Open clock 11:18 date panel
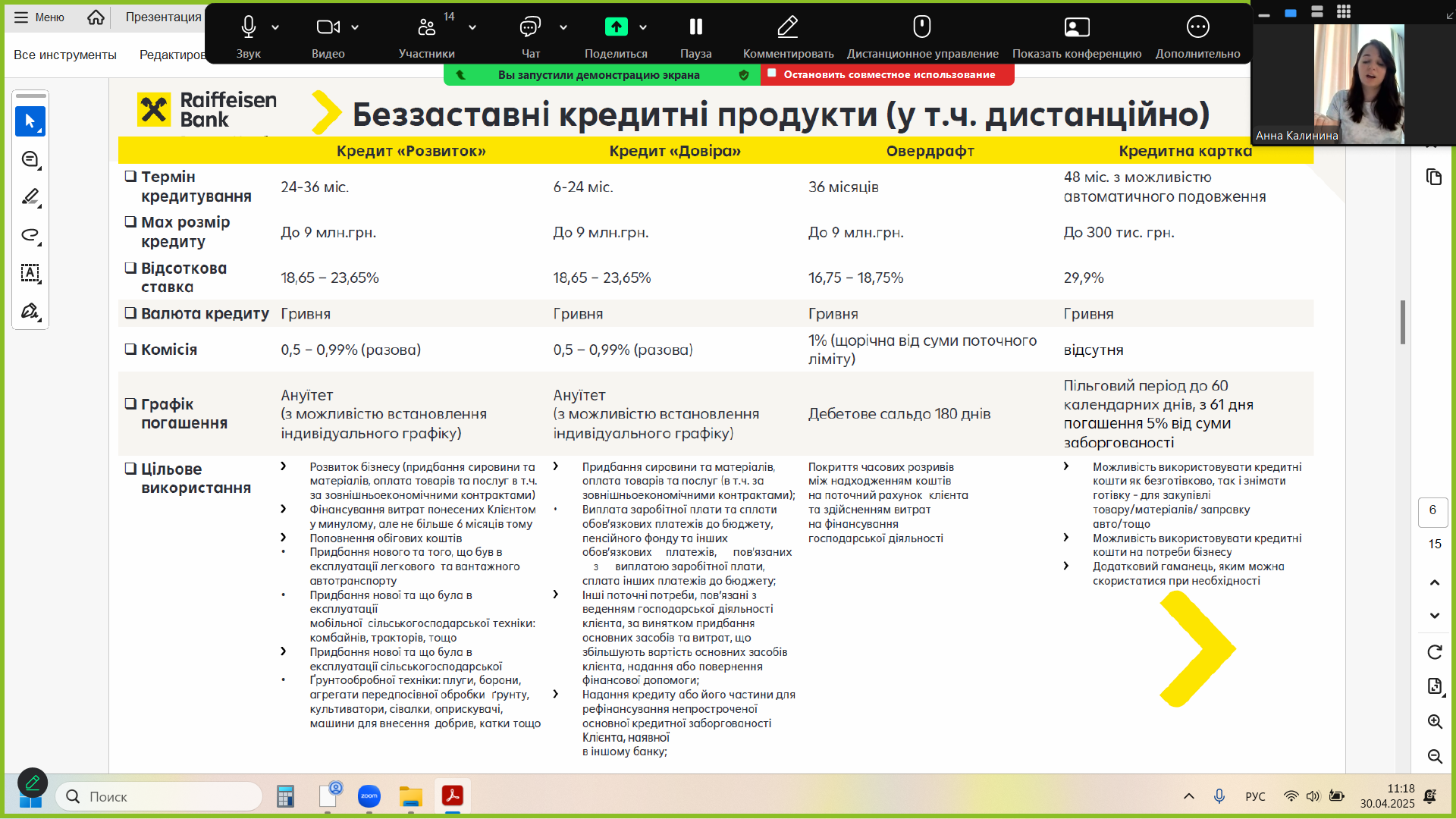Image resolution: width=1456 pixels, height=819 pixels. [x=1387, y=796]
